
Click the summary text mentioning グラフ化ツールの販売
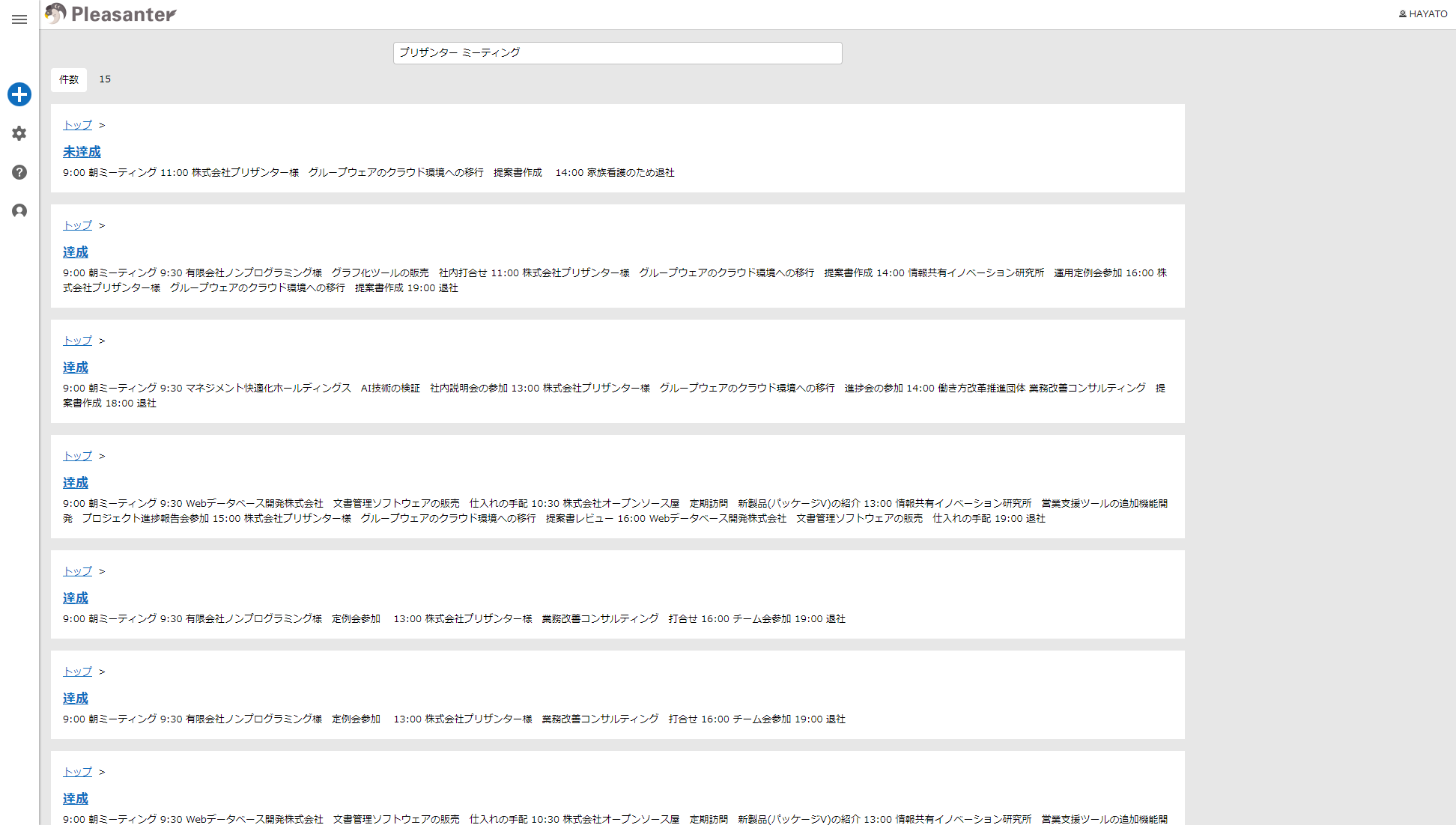click(x=614, y=280)
